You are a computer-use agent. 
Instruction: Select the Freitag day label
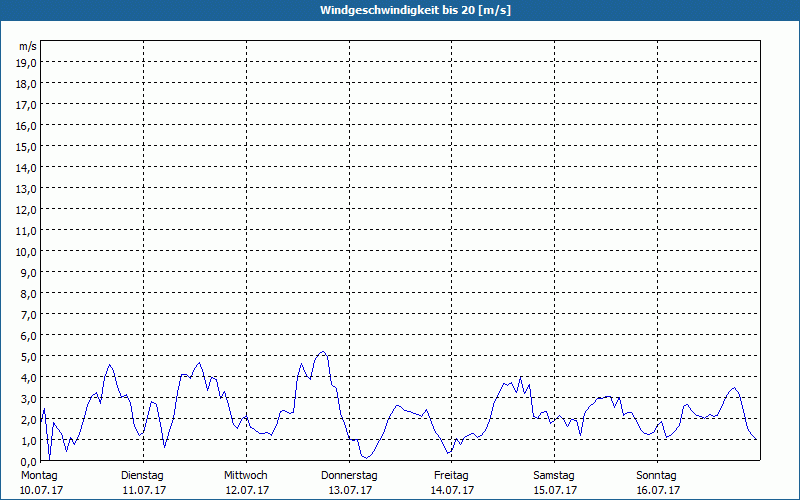pos(451,475)
